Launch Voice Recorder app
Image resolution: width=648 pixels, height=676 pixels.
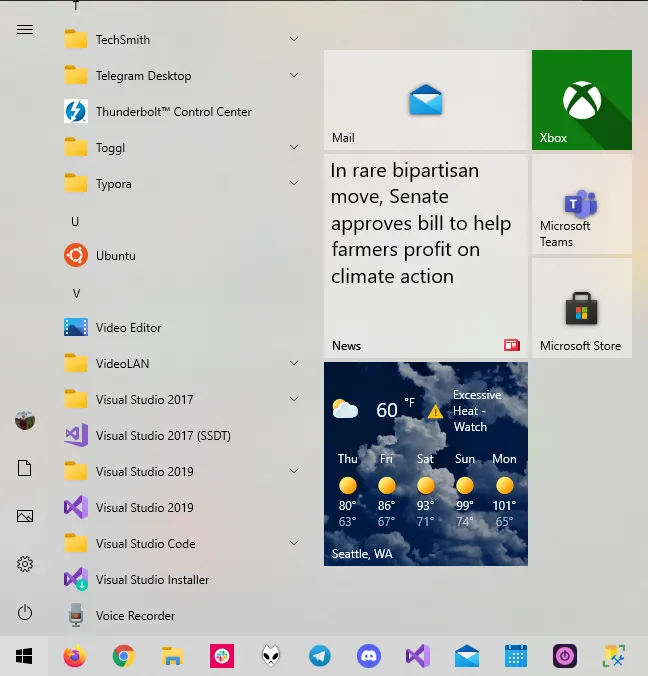click(x=135, y=616)
